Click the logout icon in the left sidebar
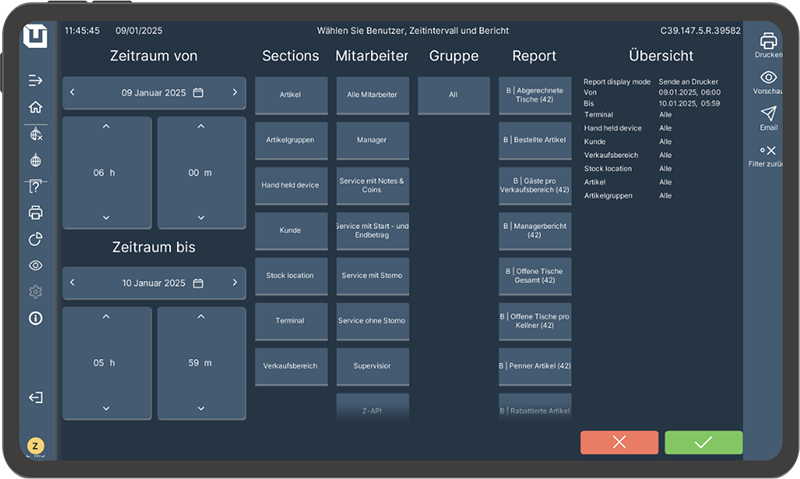800x479 pixels. (x=36, y=397)
